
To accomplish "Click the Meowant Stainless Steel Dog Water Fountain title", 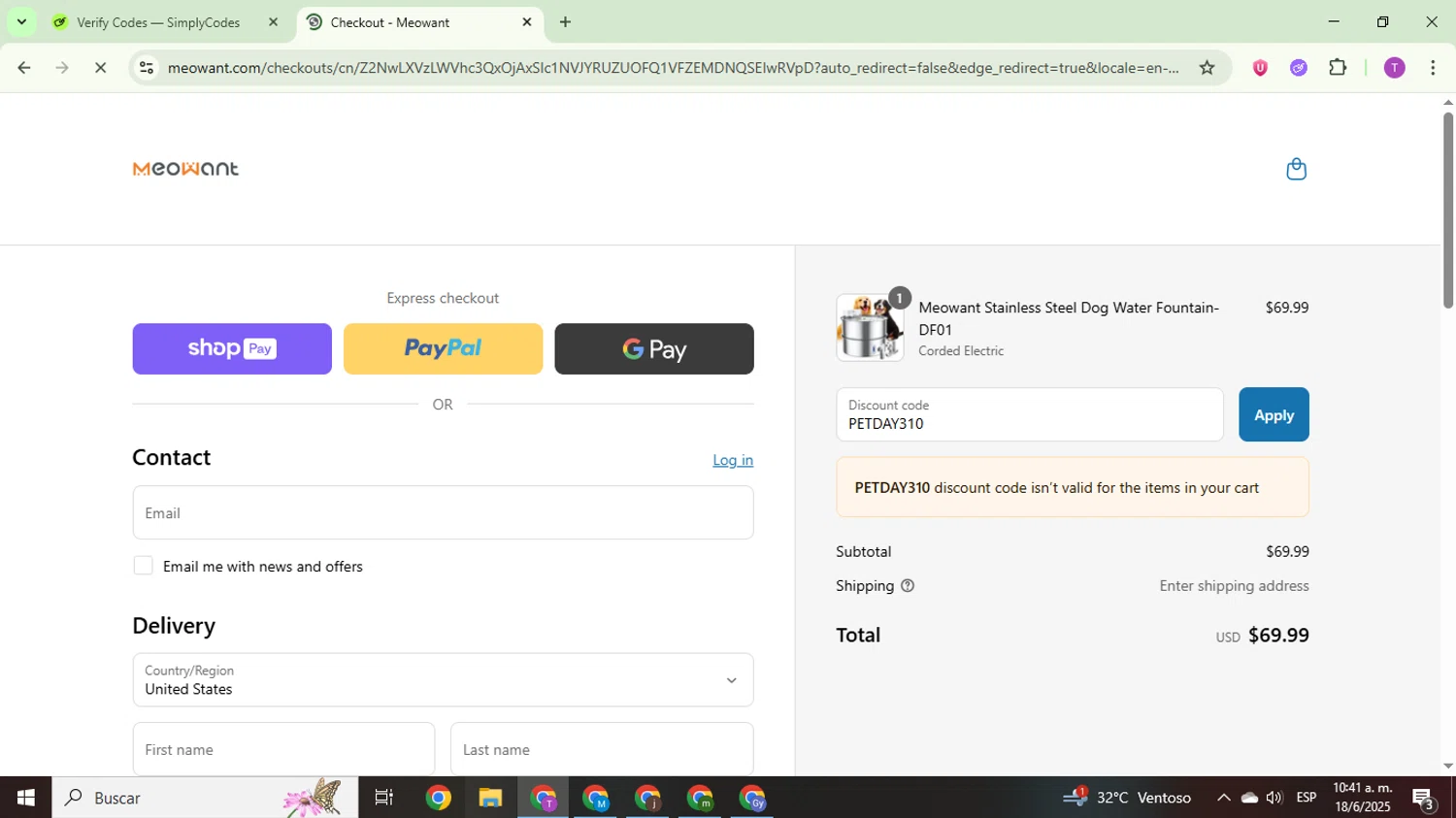I will coord(1069,318).
